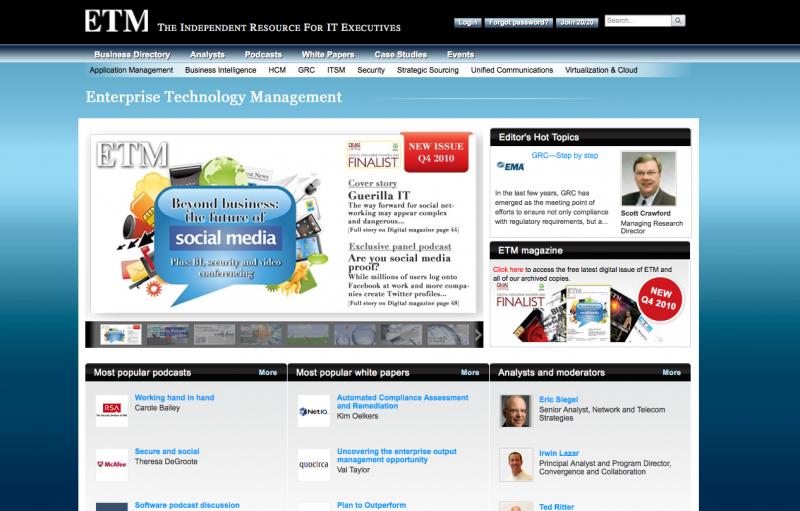The width and height of the screenshot is (800, 511).
Task: Focus the Search input field
Action: (638, 20)
